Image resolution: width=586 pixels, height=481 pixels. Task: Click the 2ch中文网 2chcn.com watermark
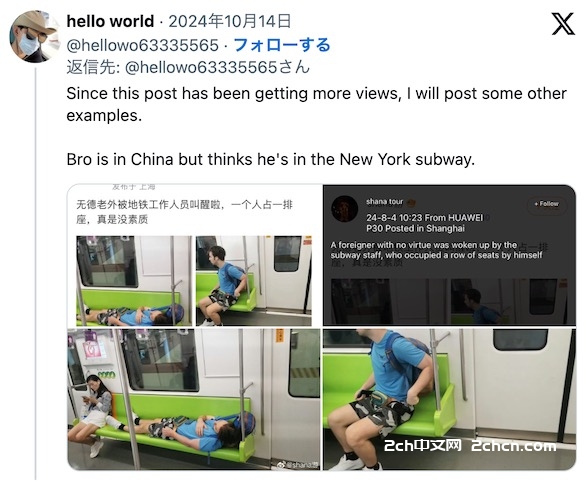tap(470, 446)
